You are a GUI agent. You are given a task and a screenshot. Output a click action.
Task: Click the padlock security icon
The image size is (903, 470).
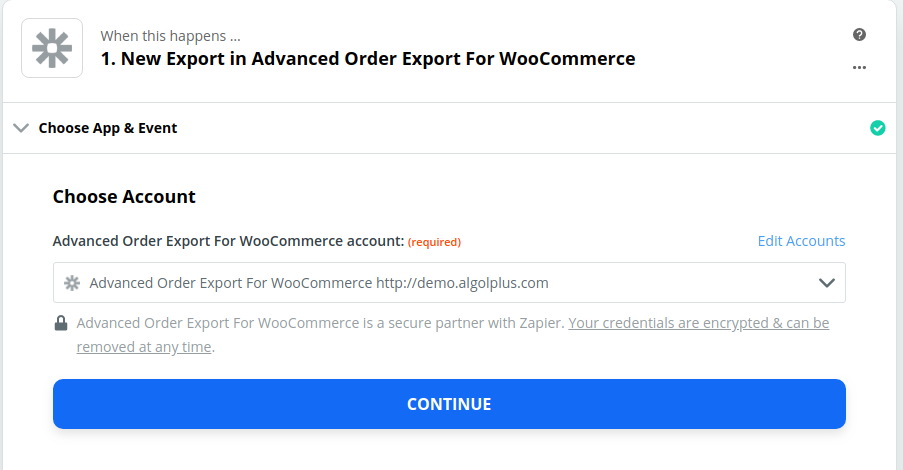tap(60, 323)
